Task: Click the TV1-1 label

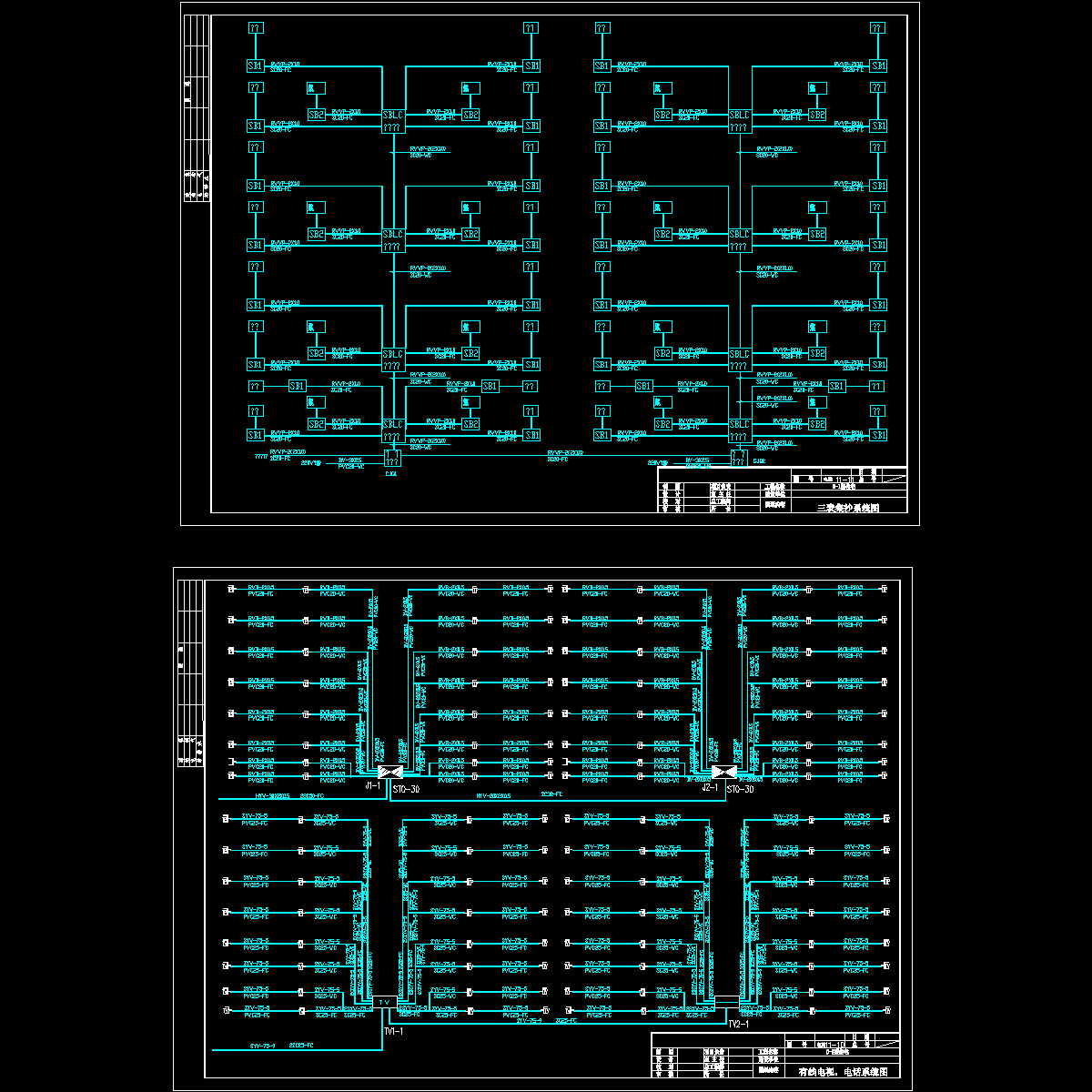Action: pyautogui.click(x=393, y=1032)
